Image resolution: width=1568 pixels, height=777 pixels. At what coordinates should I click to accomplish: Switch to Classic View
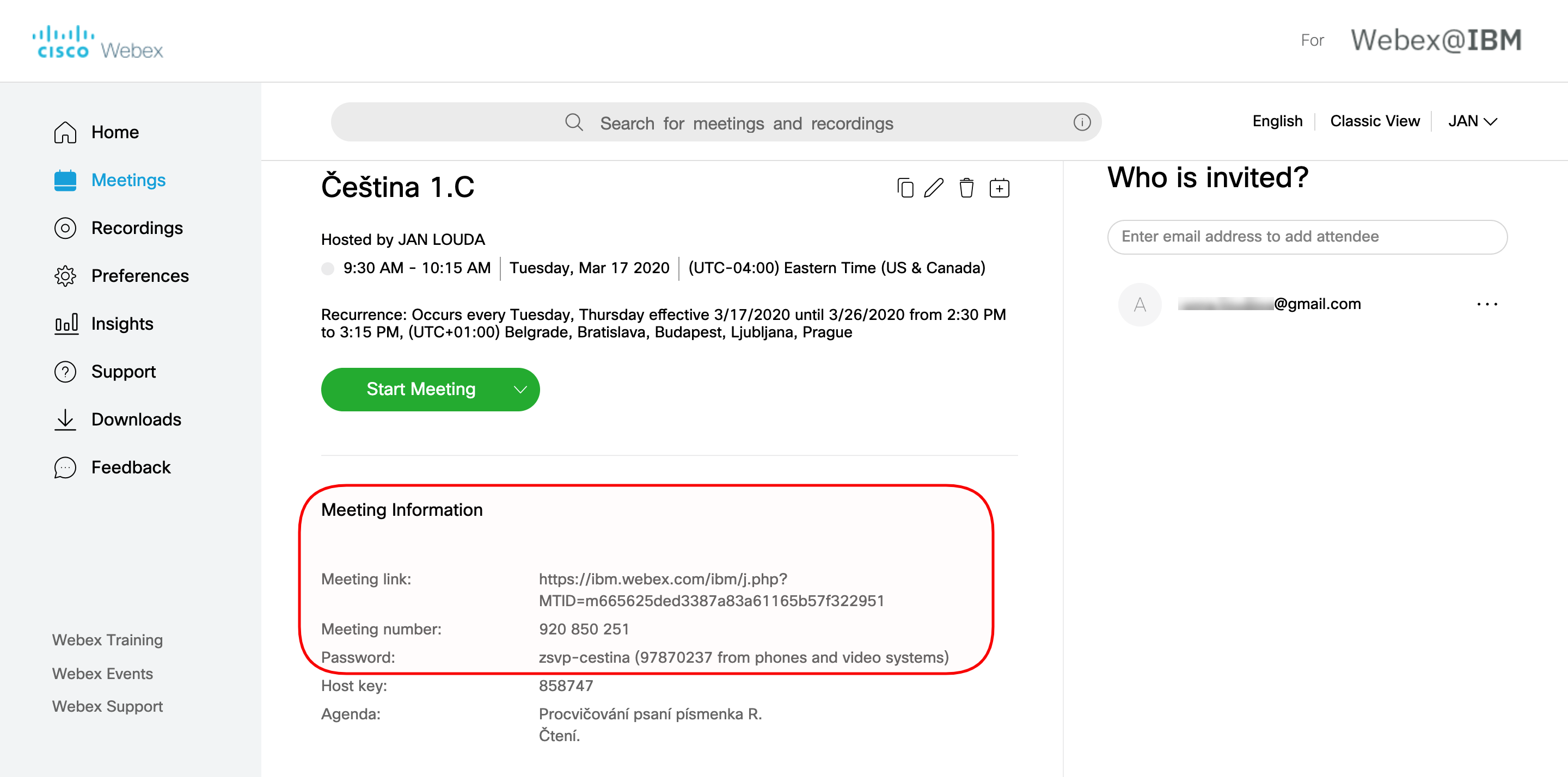pyautogui.click(x=1374, y=121)
